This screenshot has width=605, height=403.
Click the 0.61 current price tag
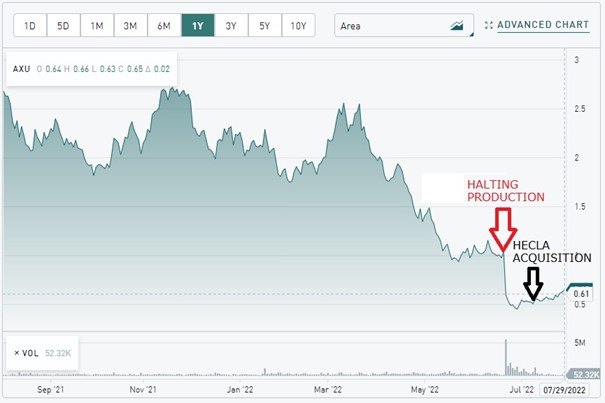pos(580,294)
